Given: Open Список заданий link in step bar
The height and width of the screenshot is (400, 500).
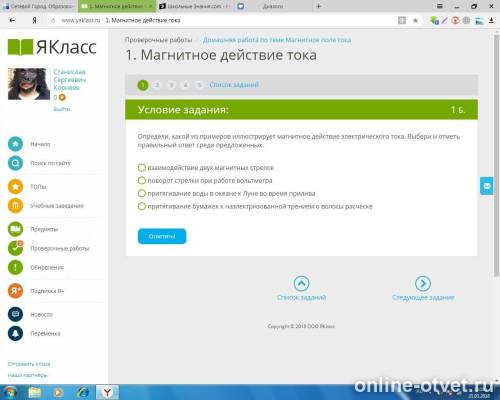Looking at the screenshot, I should (x=234, y=85).
